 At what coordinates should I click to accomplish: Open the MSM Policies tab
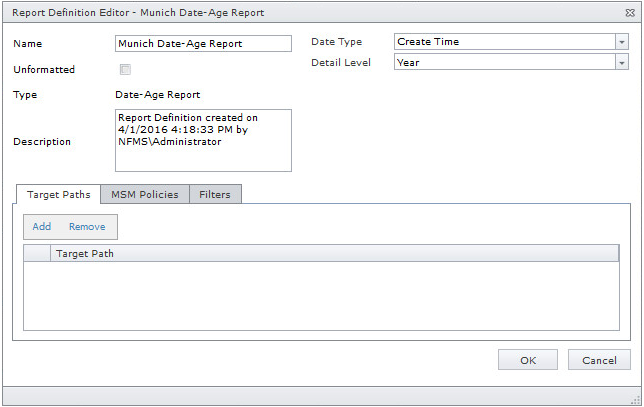point(145,194)
